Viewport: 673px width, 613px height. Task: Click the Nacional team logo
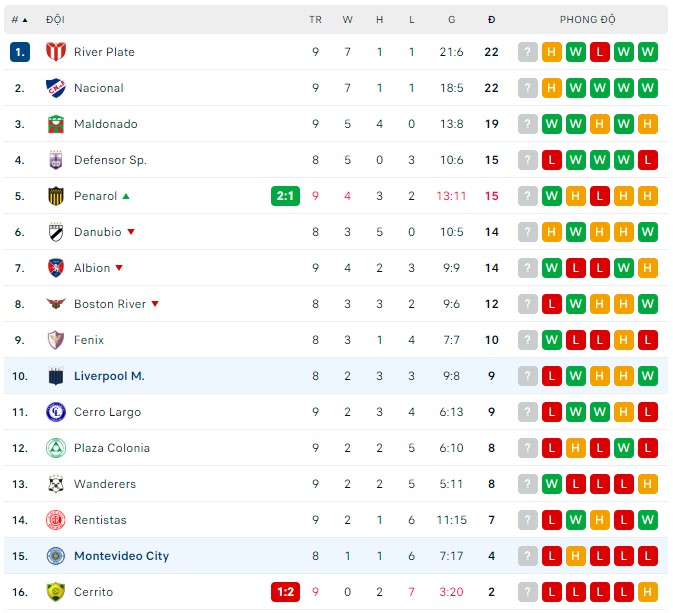[x=56, y=88]
